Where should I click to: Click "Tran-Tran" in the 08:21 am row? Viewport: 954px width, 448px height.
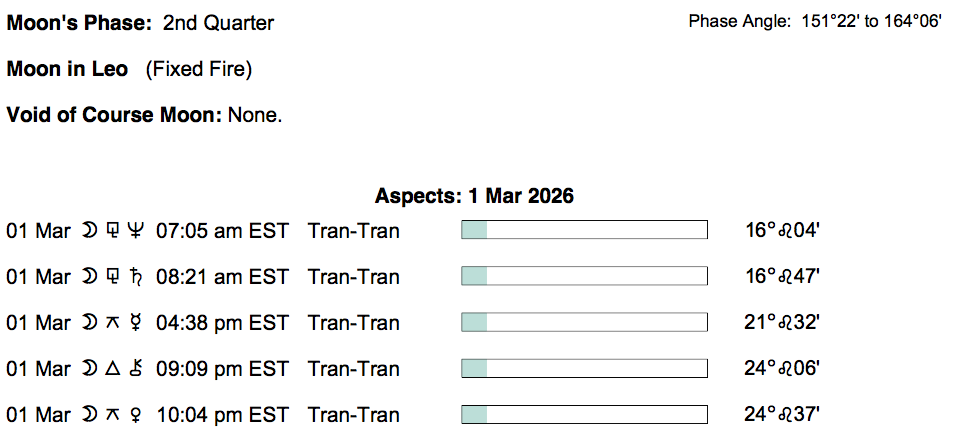(353, 277)
